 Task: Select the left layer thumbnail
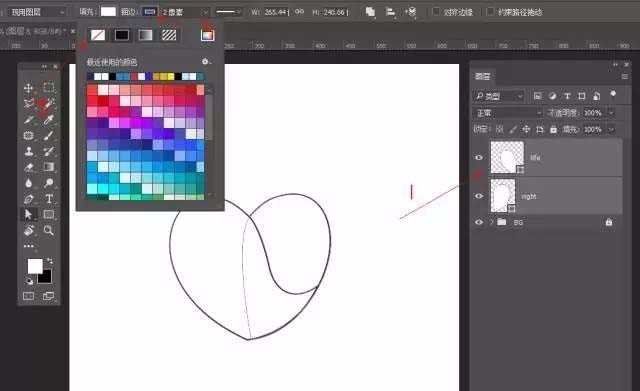(507, 157)
